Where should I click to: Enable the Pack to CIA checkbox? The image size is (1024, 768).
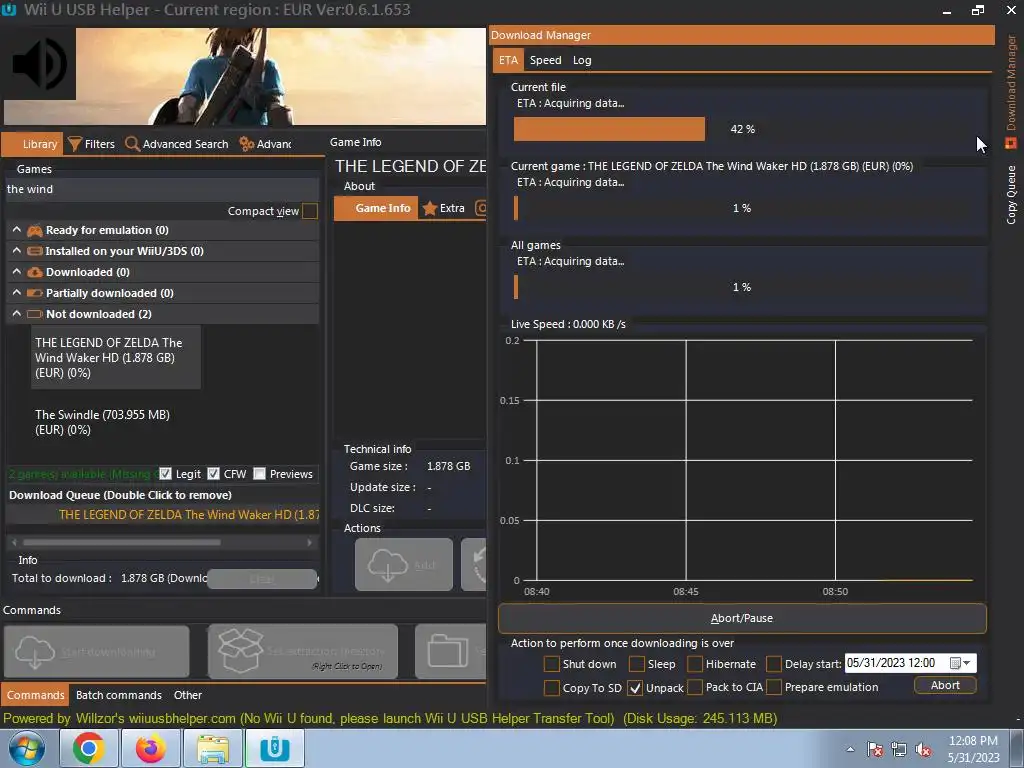click(695, 687)
